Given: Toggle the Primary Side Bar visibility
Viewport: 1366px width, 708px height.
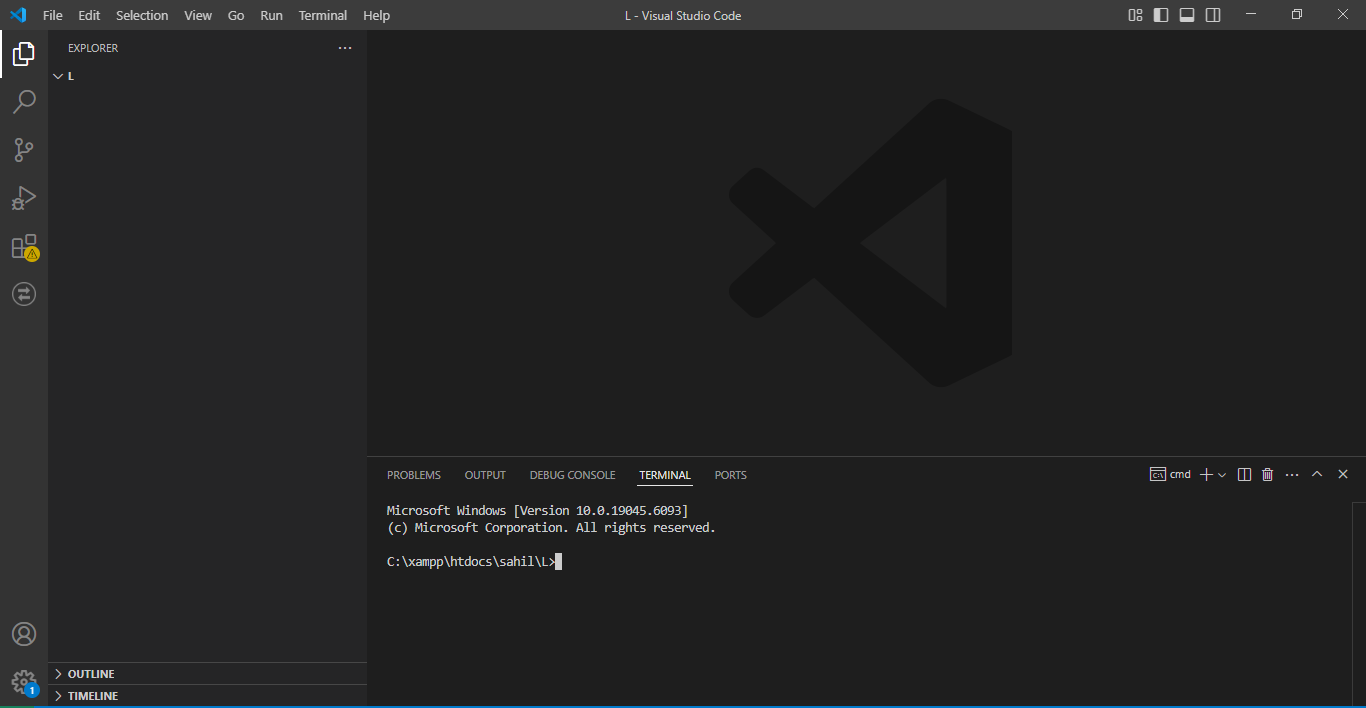Looking at the screenshot, I should pyautogui.click(x=1160, y=15).
